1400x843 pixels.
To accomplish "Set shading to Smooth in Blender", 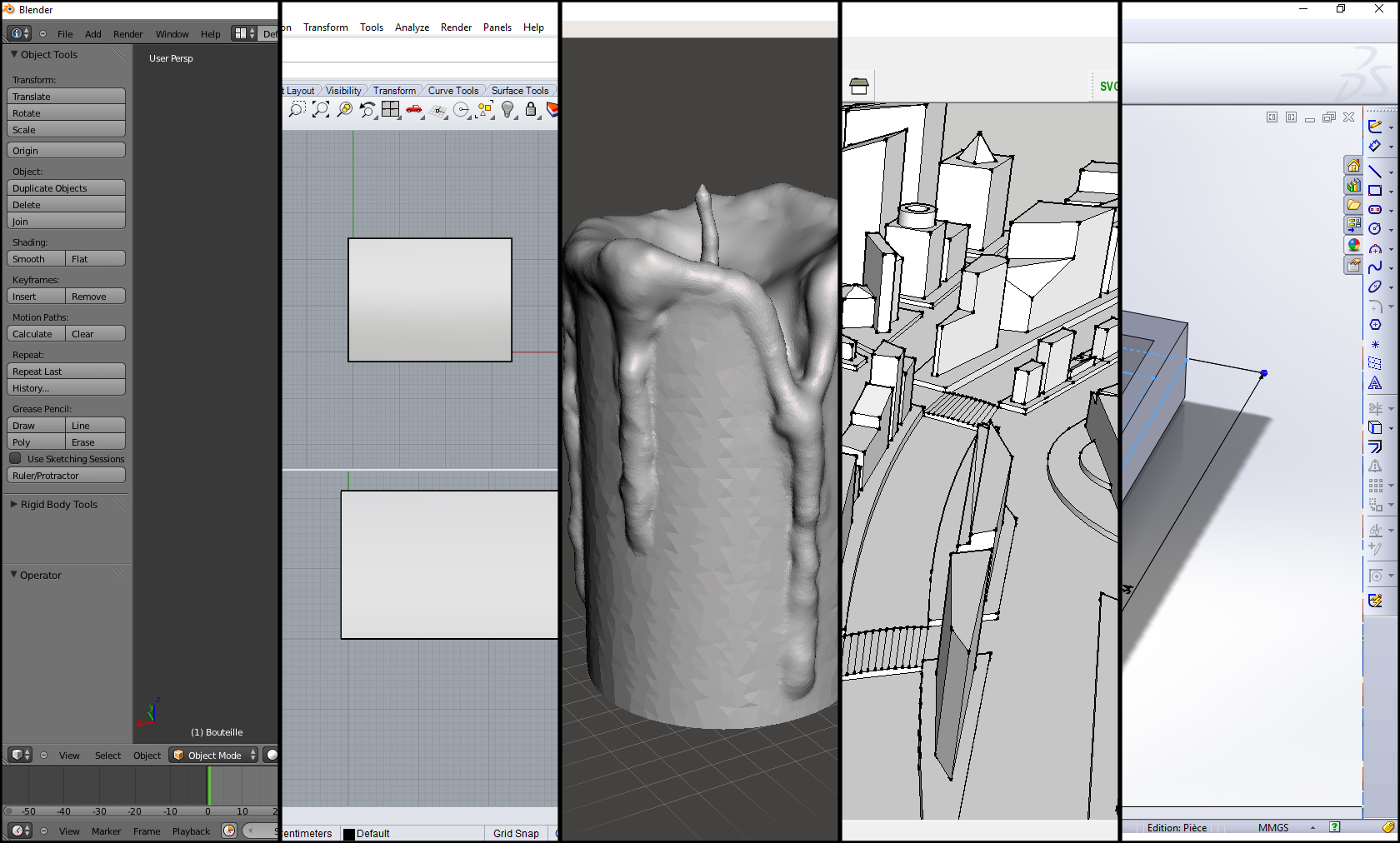I will click(36, 259).
